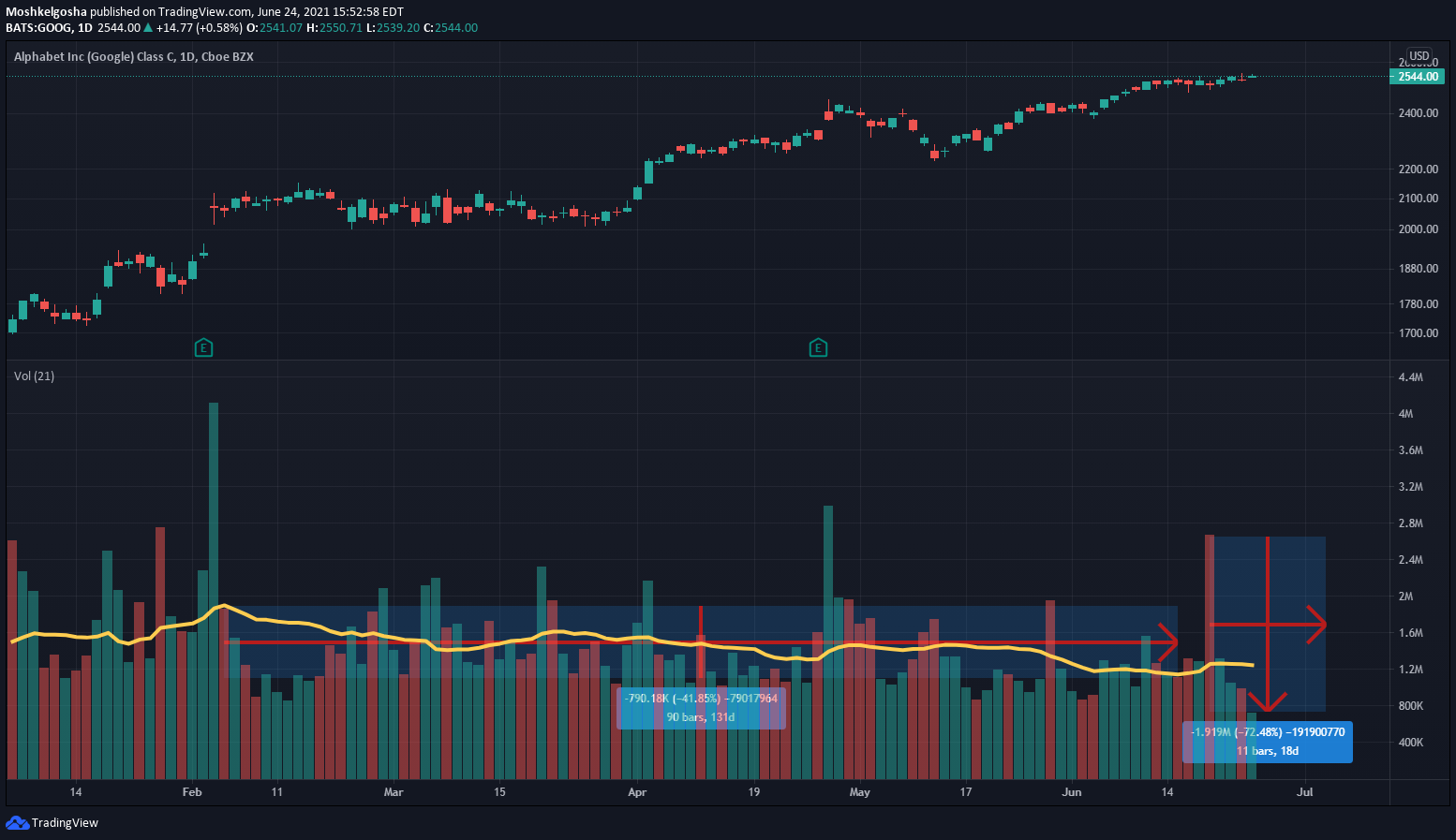The height and width of the screenshot is (840, 1456).
Task: Click the Mar label on time axis
Action: point(394,792)
